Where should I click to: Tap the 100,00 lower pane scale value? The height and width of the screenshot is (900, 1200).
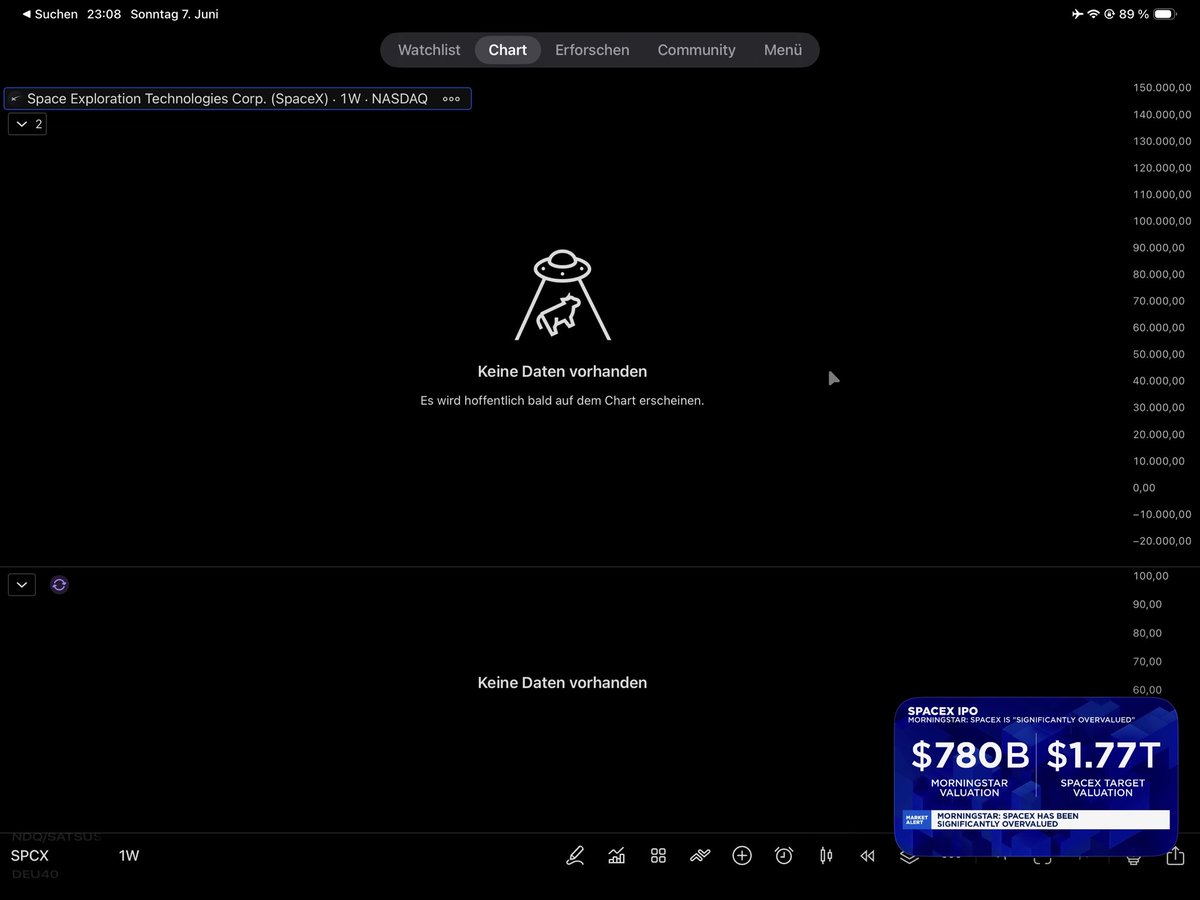(1150, 576)
